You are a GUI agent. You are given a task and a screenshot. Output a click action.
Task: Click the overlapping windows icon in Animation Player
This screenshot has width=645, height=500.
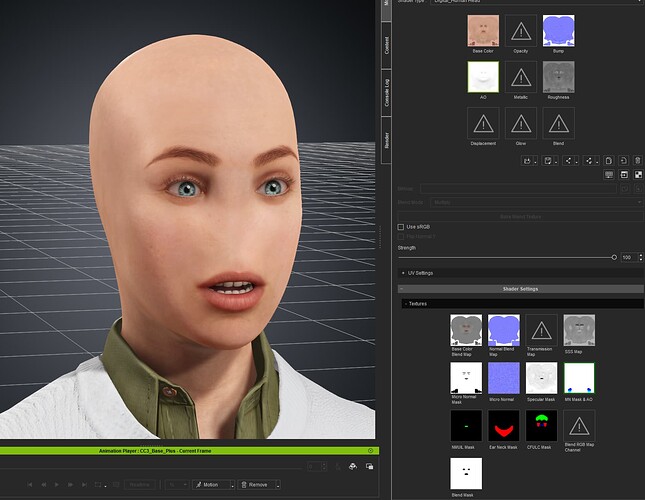369,466
